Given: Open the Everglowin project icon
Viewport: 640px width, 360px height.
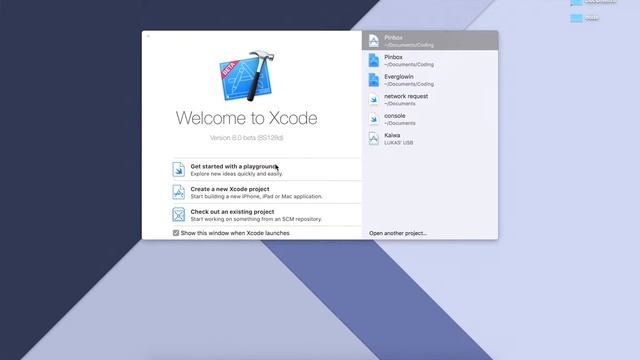Looking at the screenshot, I should coord(373,80).
